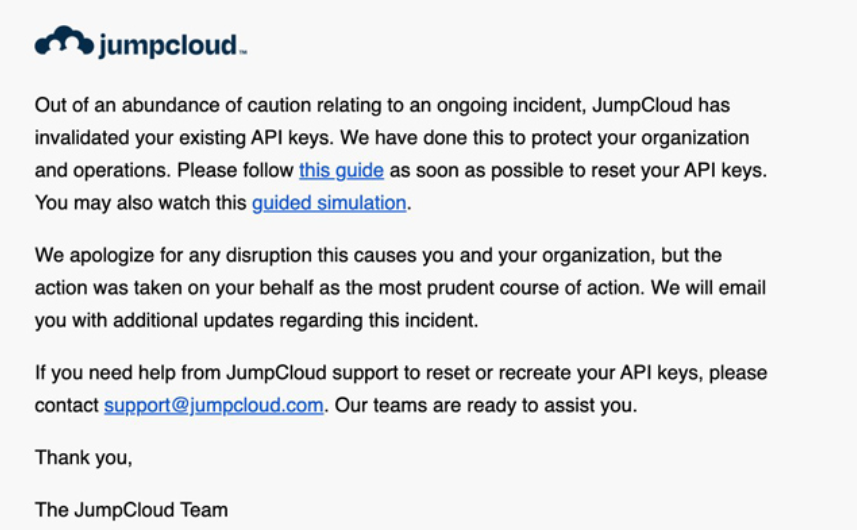Click the text 'Our teams are ready to assist you.'
Image resolution: width=857 pixels, height=530 pixels.
point(485,405)
